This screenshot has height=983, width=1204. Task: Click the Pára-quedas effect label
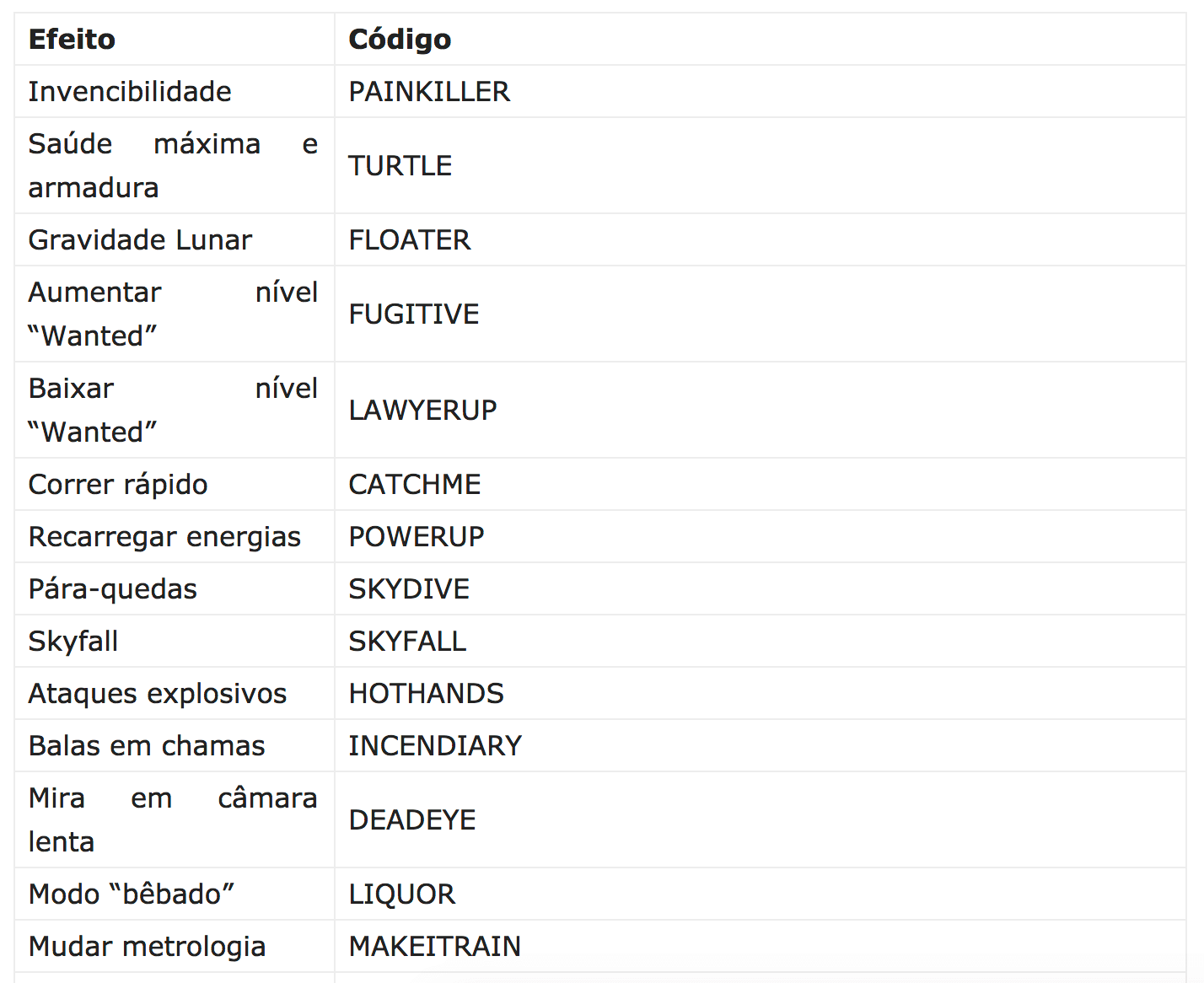coord(113,589)
